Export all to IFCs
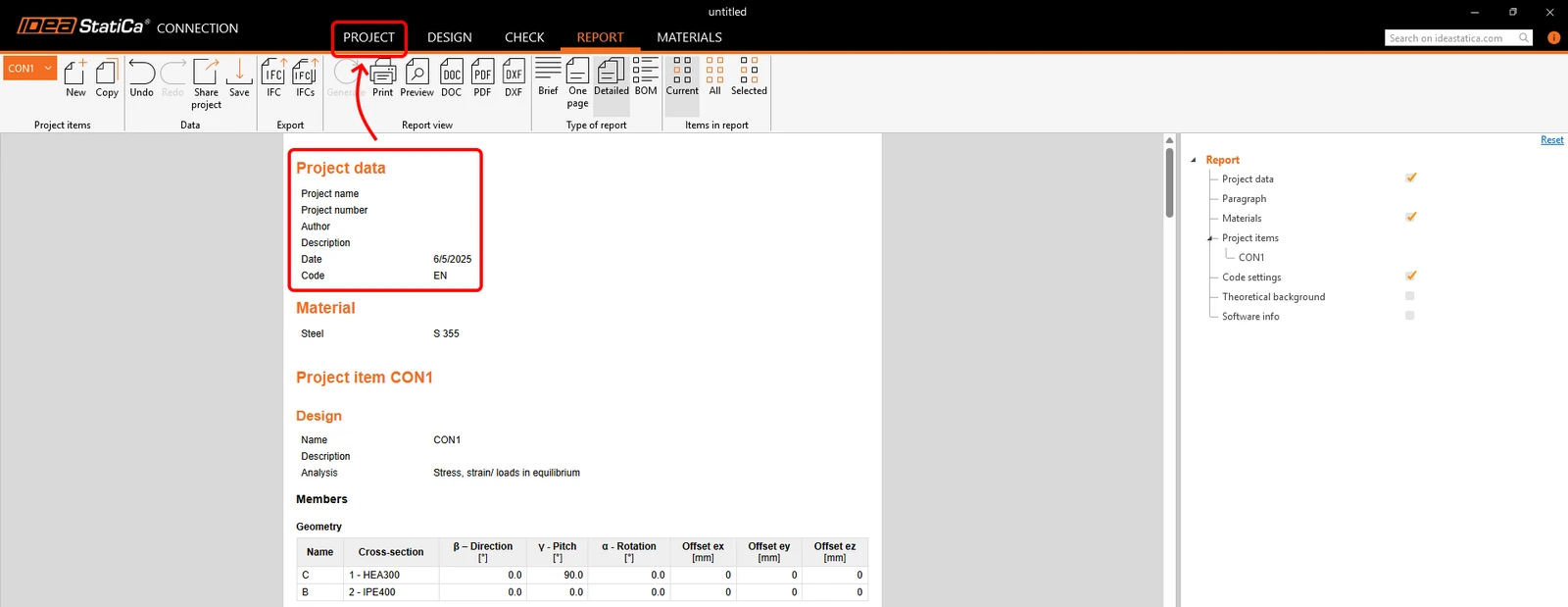1568x607 pixels. [305, 77]
